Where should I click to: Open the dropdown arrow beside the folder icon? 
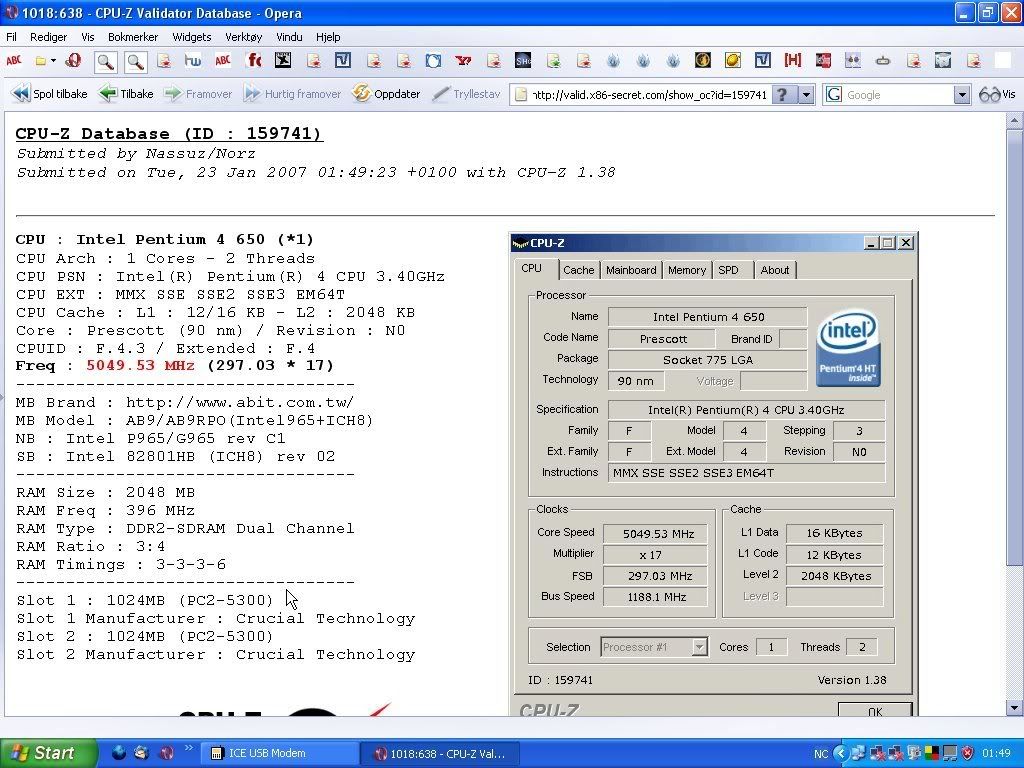pyautogui.click(x=53, y=61)
